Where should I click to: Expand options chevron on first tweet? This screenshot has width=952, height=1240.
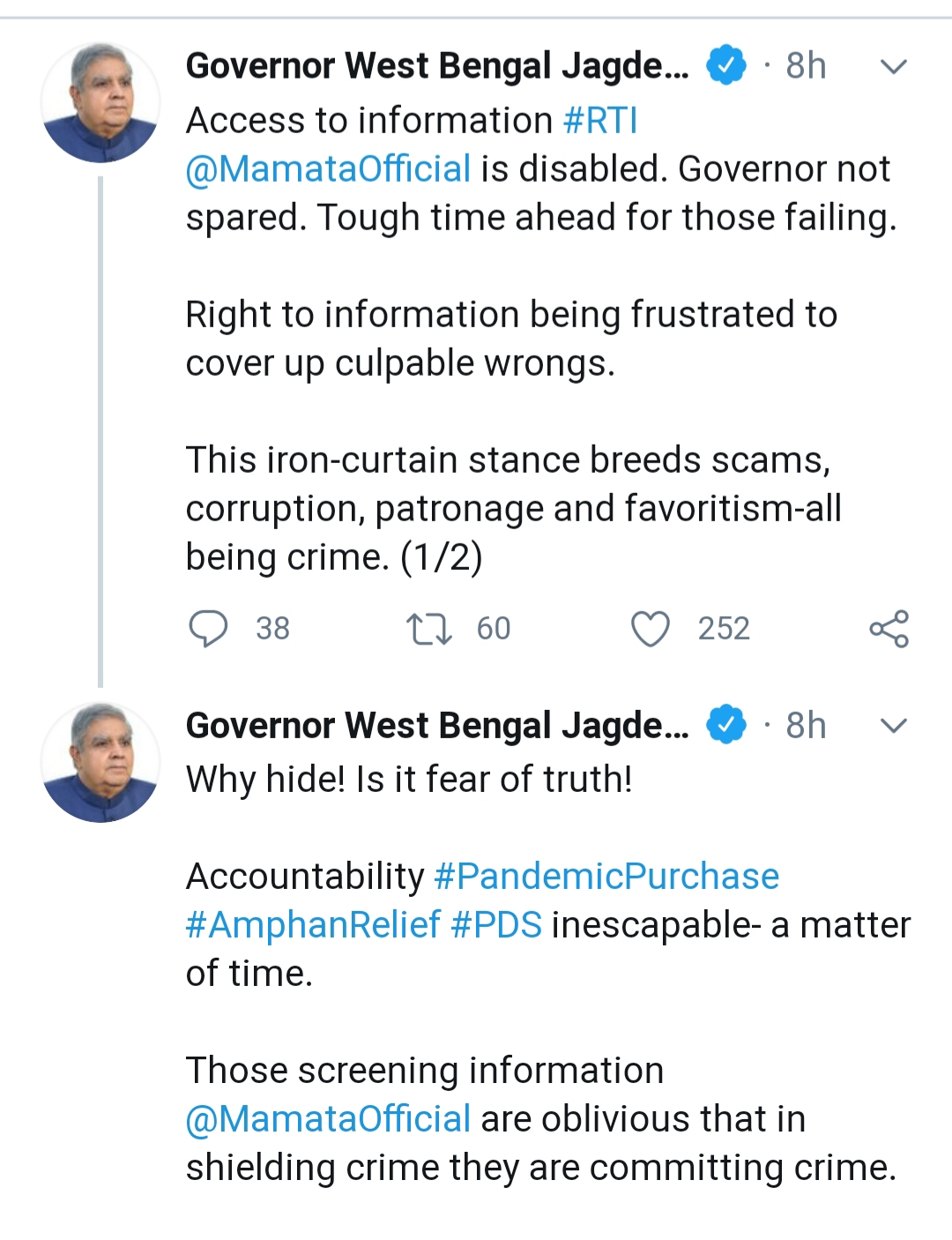tap(894, 67)
